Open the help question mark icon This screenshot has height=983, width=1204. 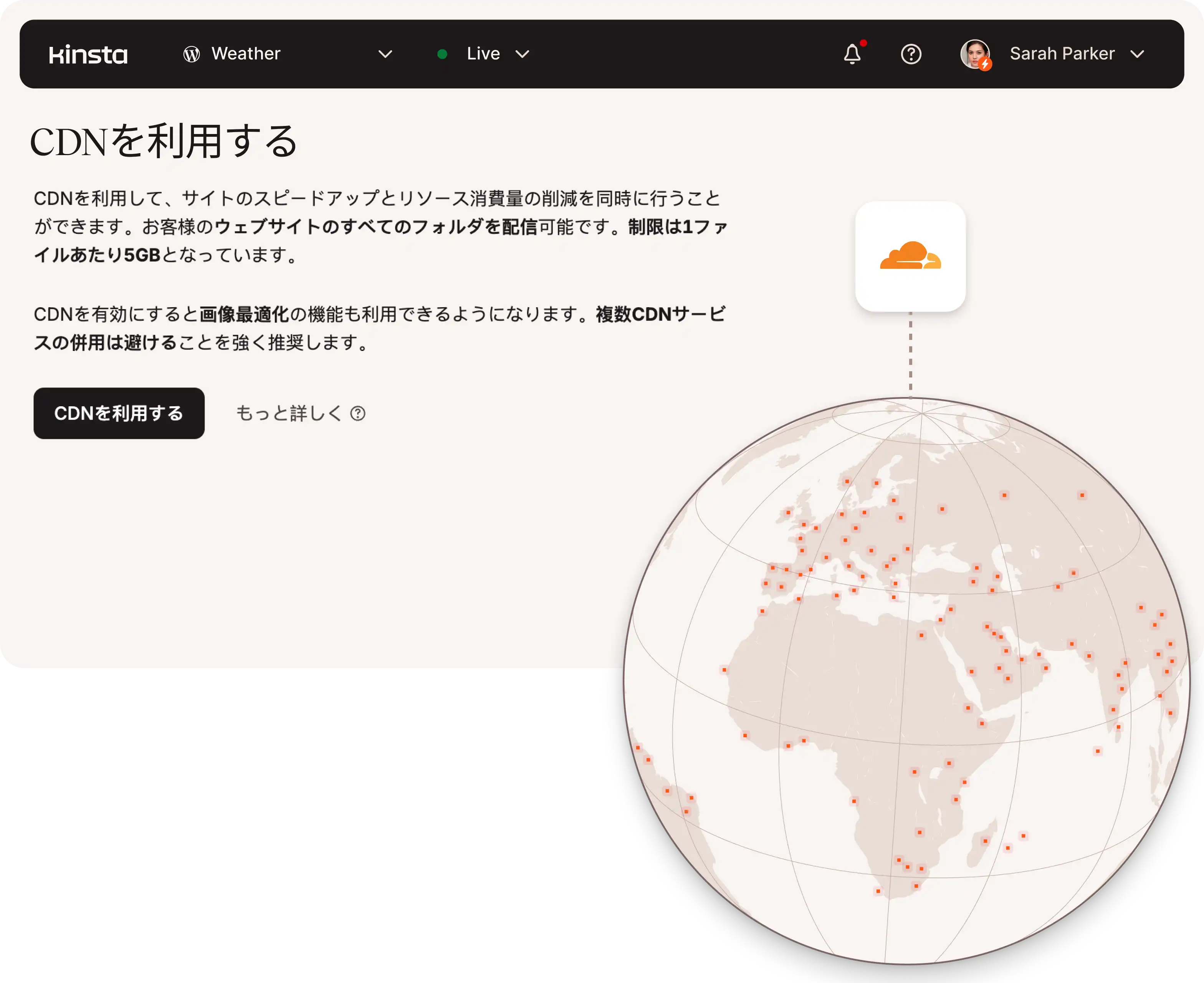click(x=911, y=55)
